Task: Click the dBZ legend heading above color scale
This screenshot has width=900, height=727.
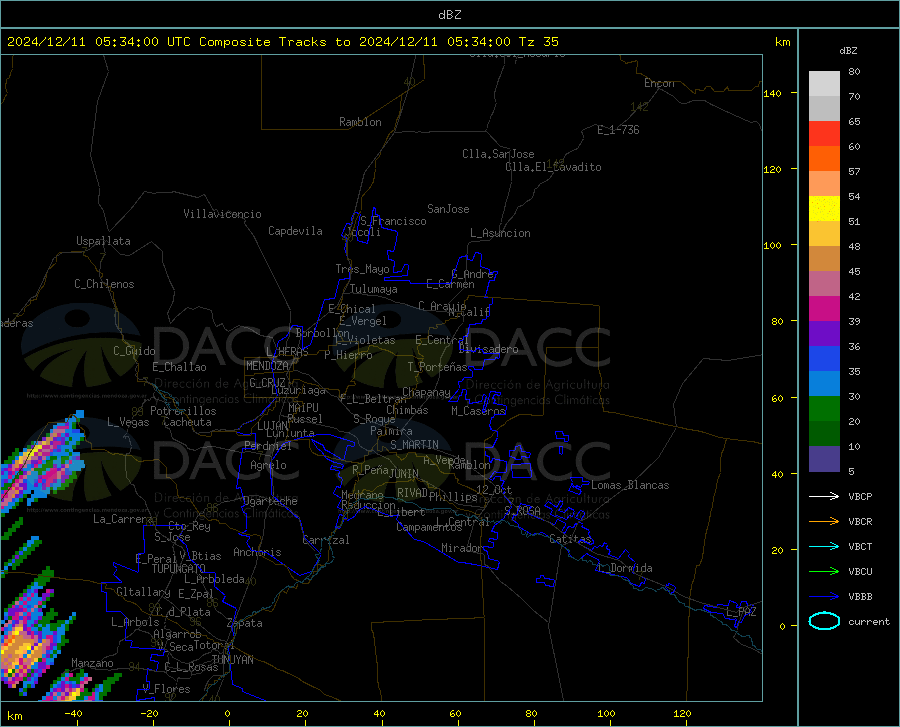Action: point(848,50)
